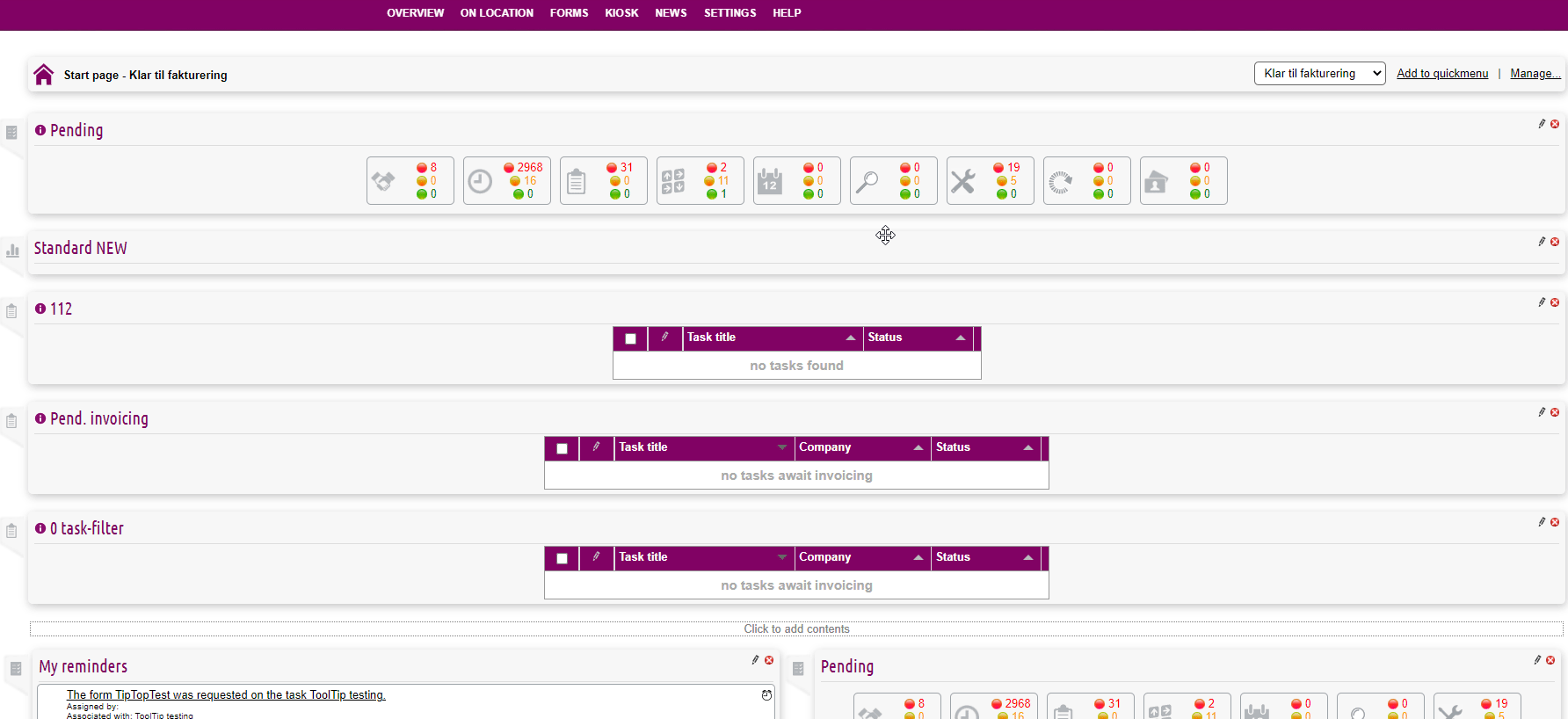1568x719 pixels.
Task: Edit the Standard NEW panel with pencil icon
Action: tap(1542, 242)
